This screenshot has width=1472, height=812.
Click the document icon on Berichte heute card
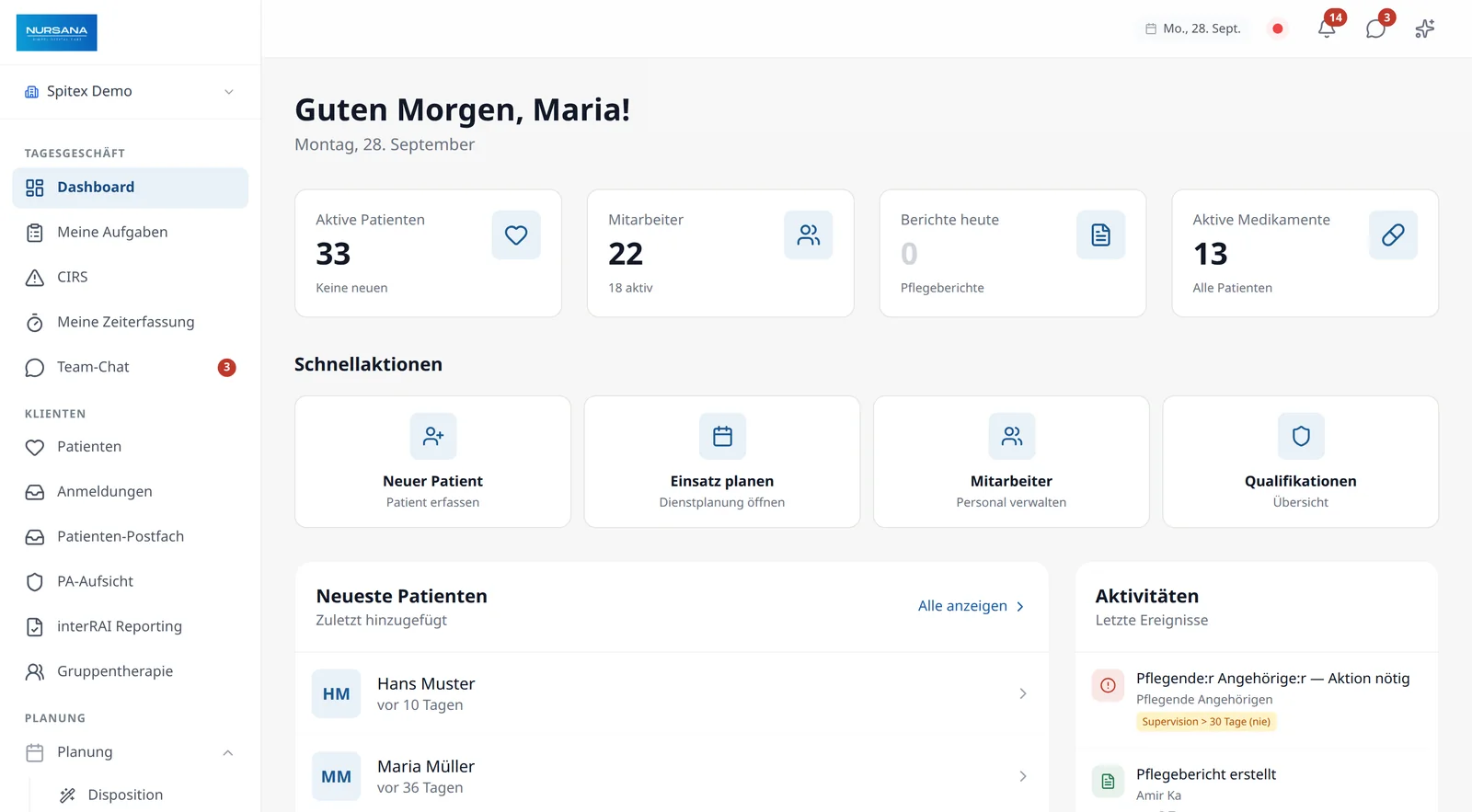pos(1101,235)
